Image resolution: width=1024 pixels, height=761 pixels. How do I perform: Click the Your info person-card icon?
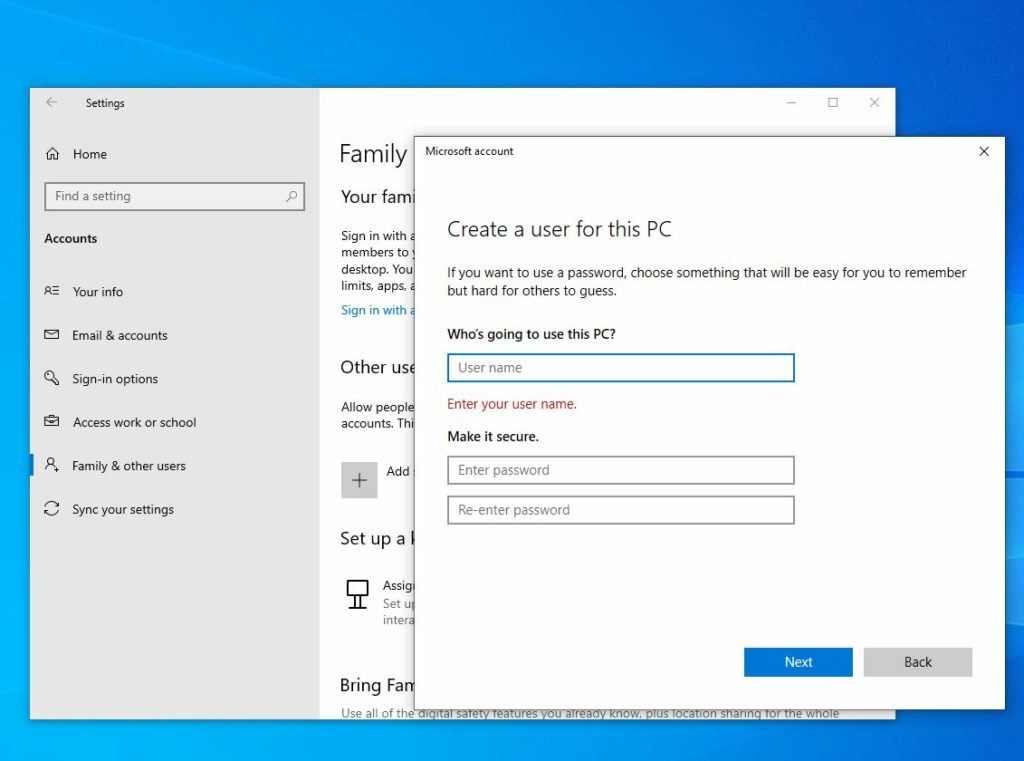point(52,291)
